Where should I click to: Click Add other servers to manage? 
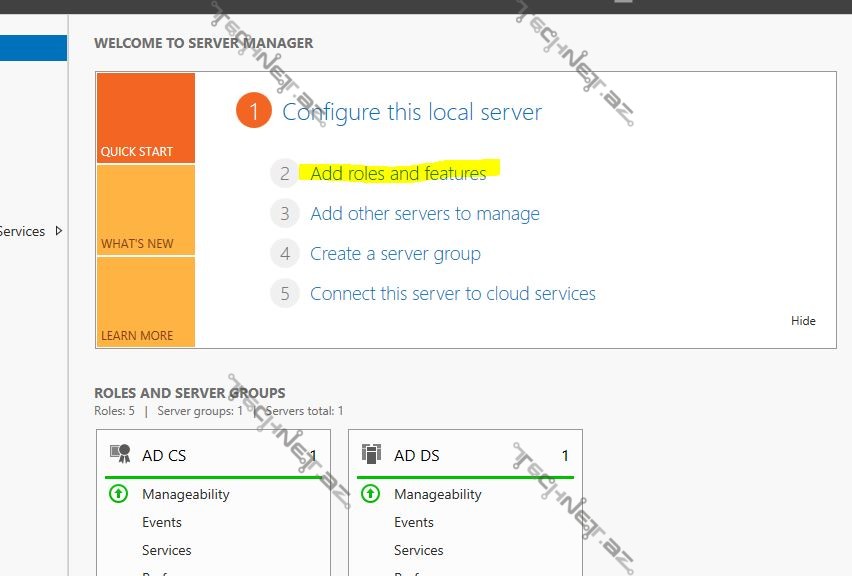point(425,213)
